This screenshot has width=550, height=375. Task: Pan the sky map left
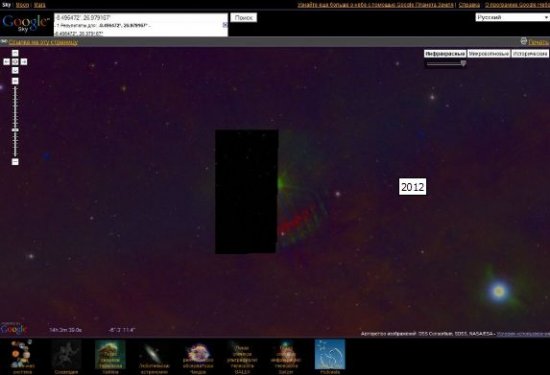(7, 62)
